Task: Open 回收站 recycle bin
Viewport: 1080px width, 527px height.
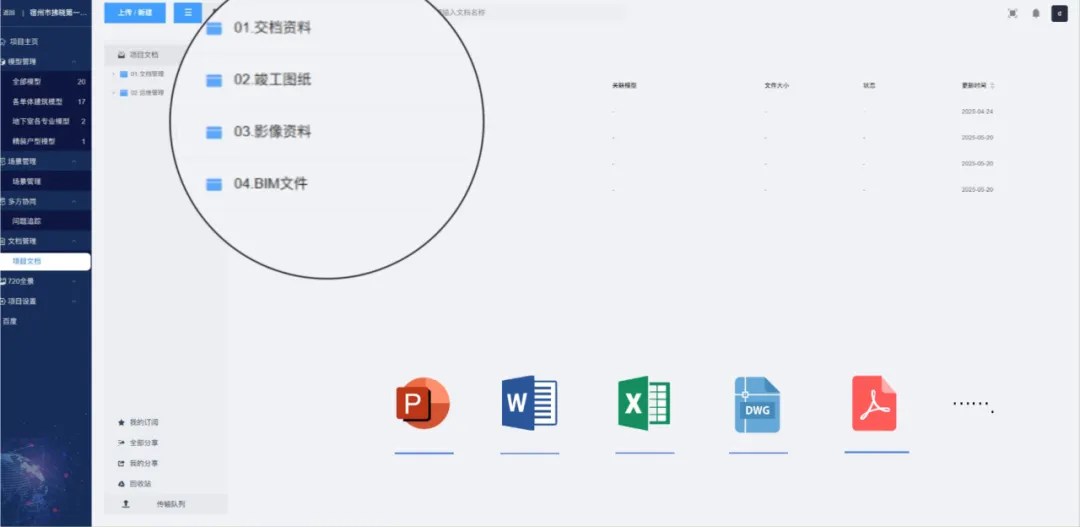Action: pos(140,484)
